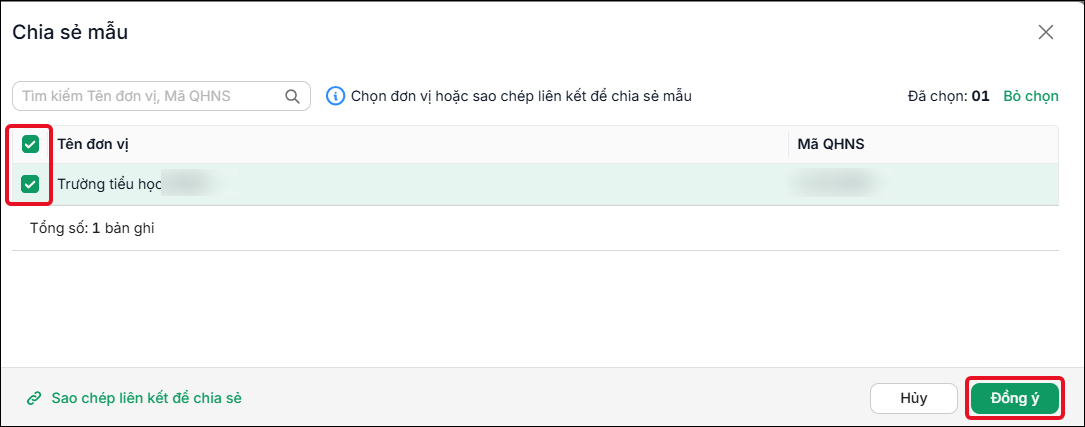Click Bỏ chọn to deselect all
This screenshot has height=427, width=1085.
1031,96
